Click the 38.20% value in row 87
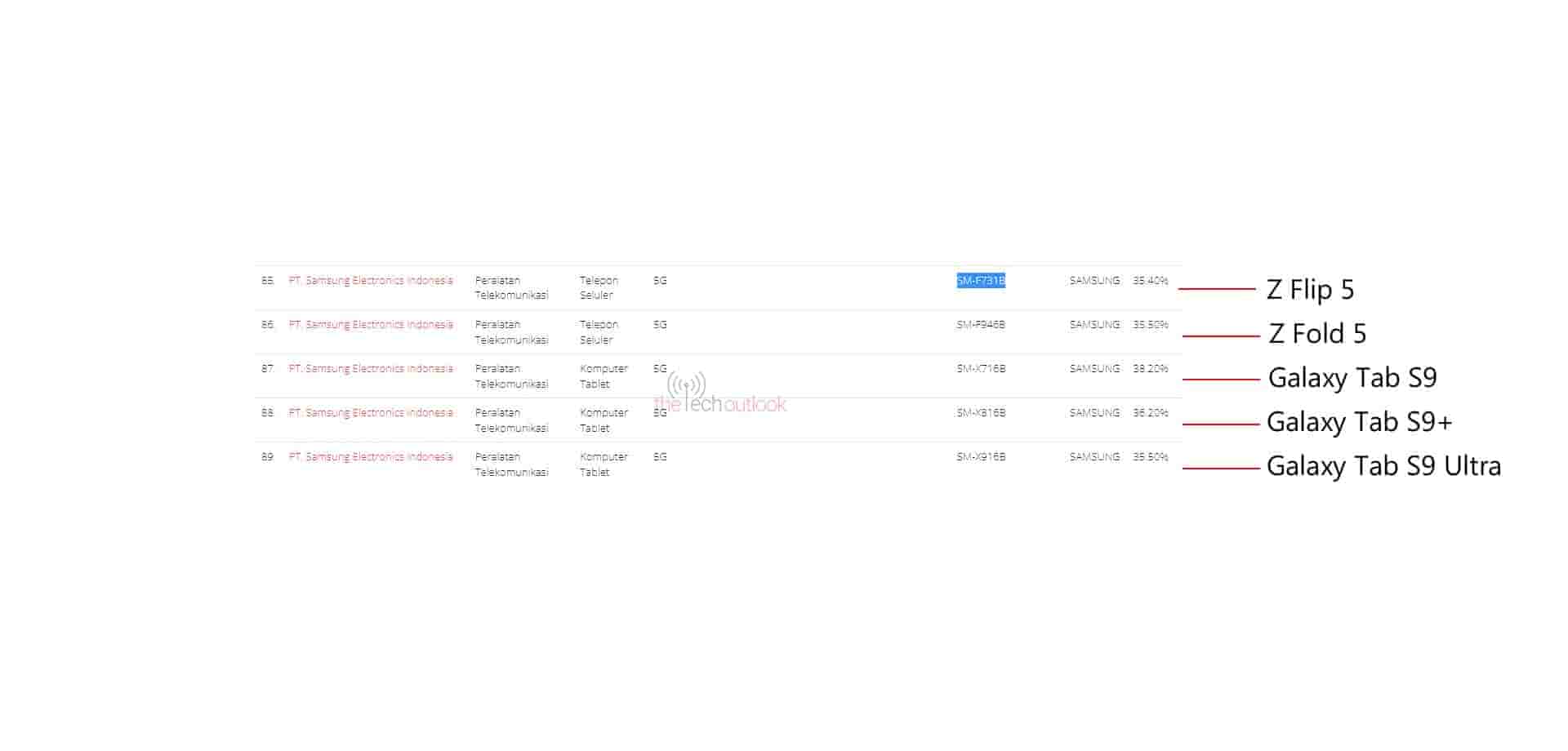Image resolution: width=1568 pixels, height=751 pixels. (x=1150, y=369)
